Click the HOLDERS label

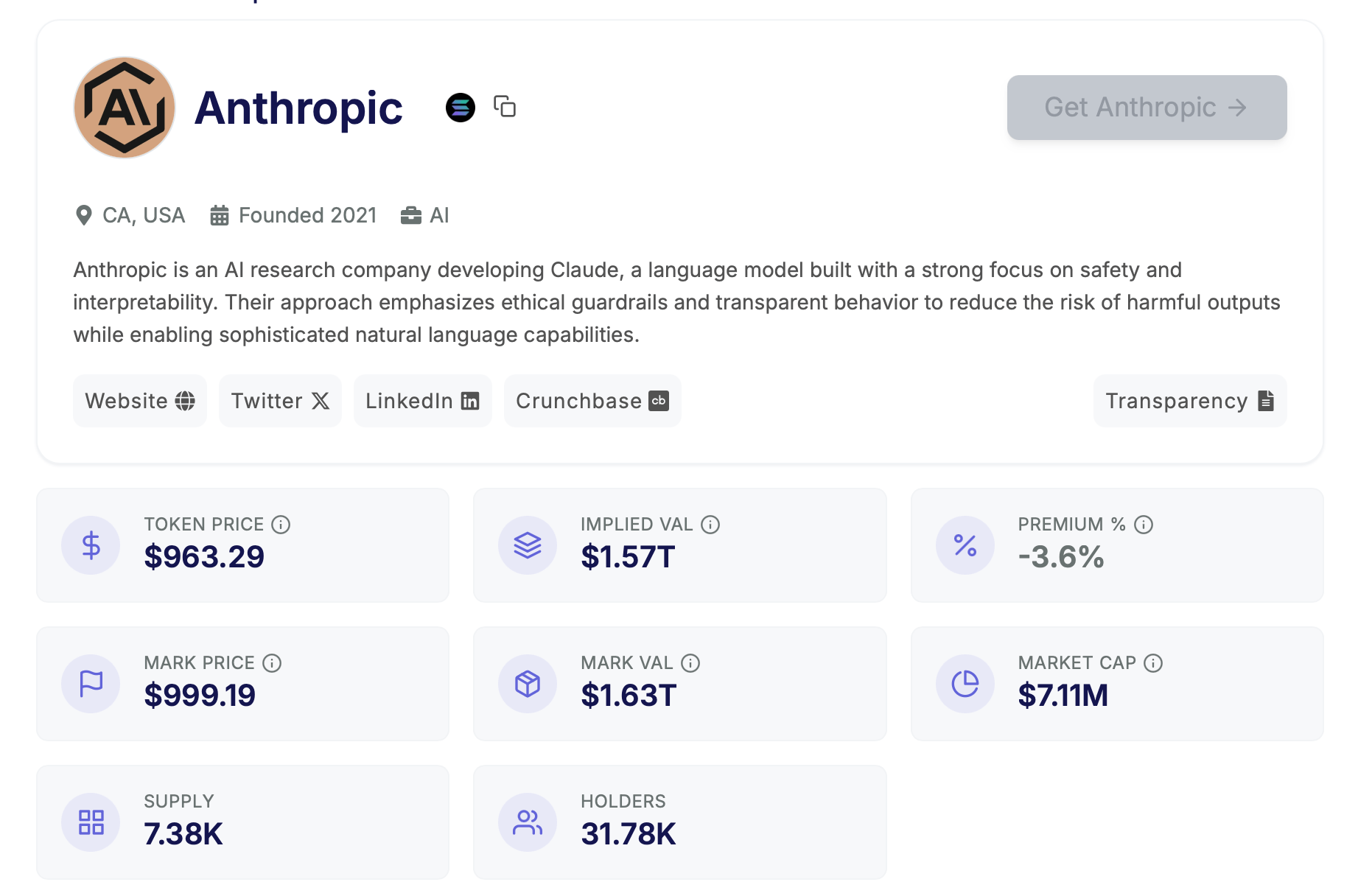pyautogui.click(x=623, y=801)
